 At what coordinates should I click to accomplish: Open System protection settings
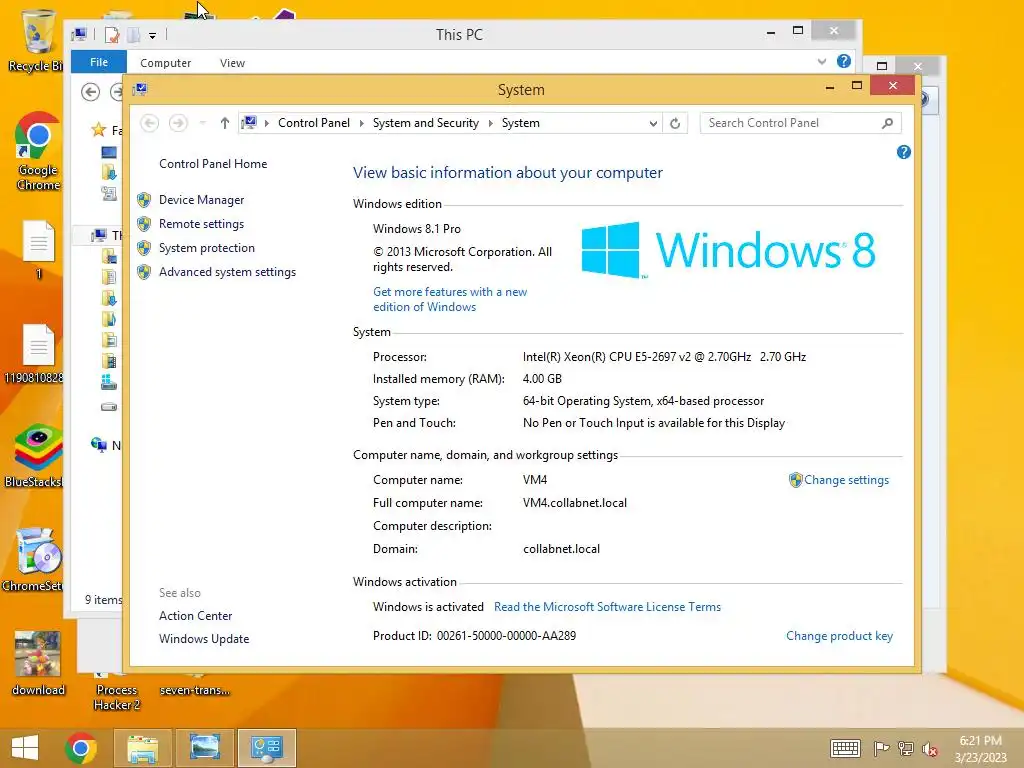[206, 248]
